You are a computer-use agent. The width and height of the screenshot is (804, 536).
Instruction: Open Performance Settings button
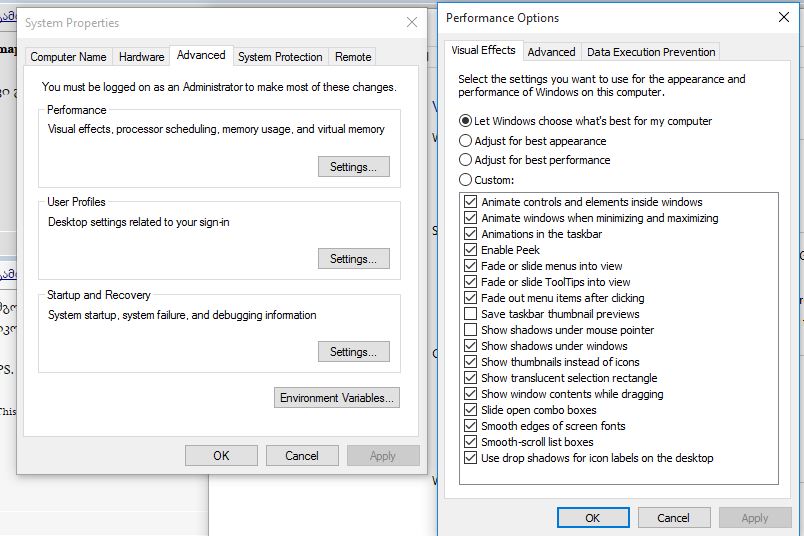353,167
